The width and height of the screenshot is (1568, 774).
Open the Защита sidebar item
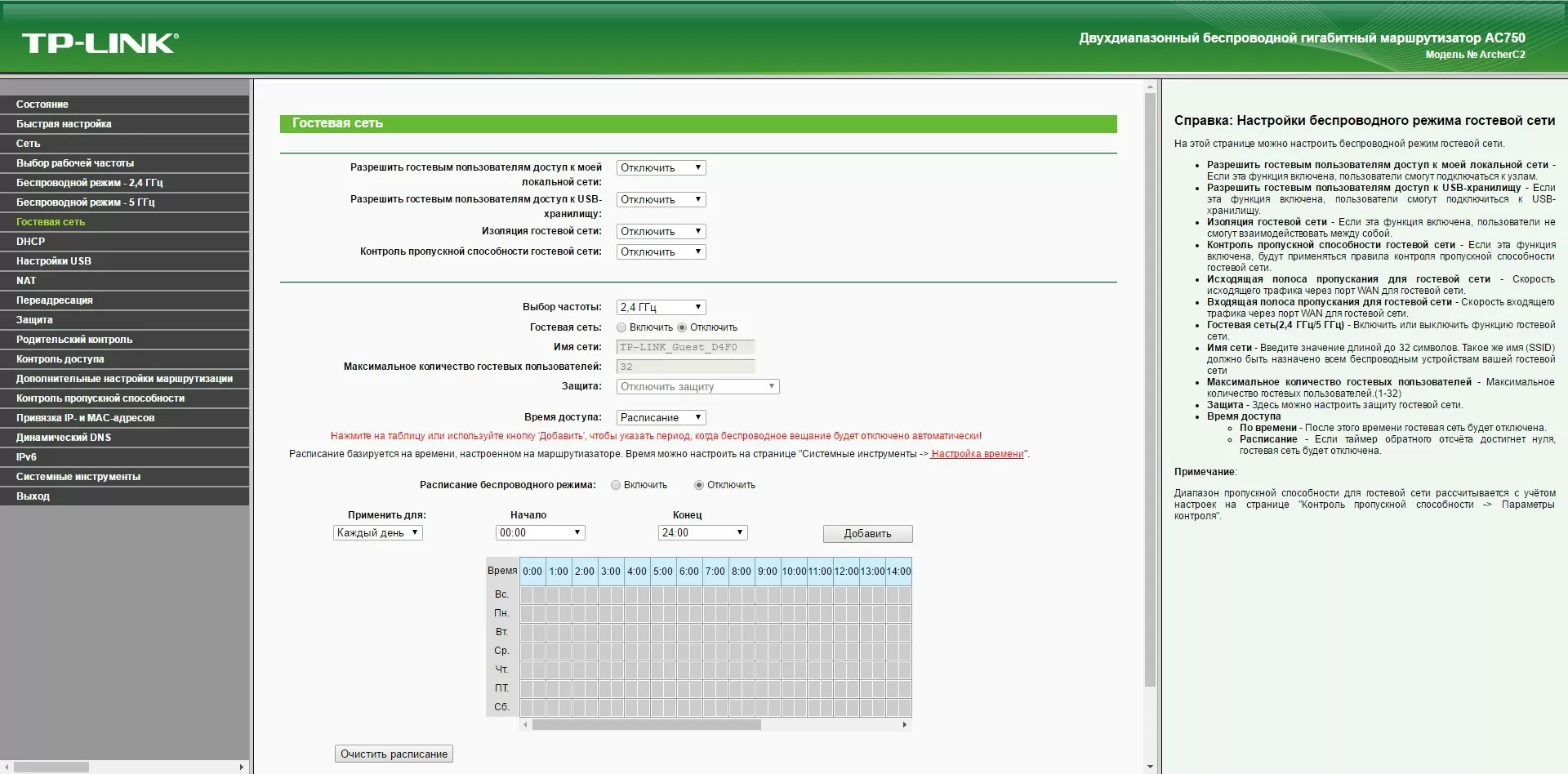click(x=124, y=320)
